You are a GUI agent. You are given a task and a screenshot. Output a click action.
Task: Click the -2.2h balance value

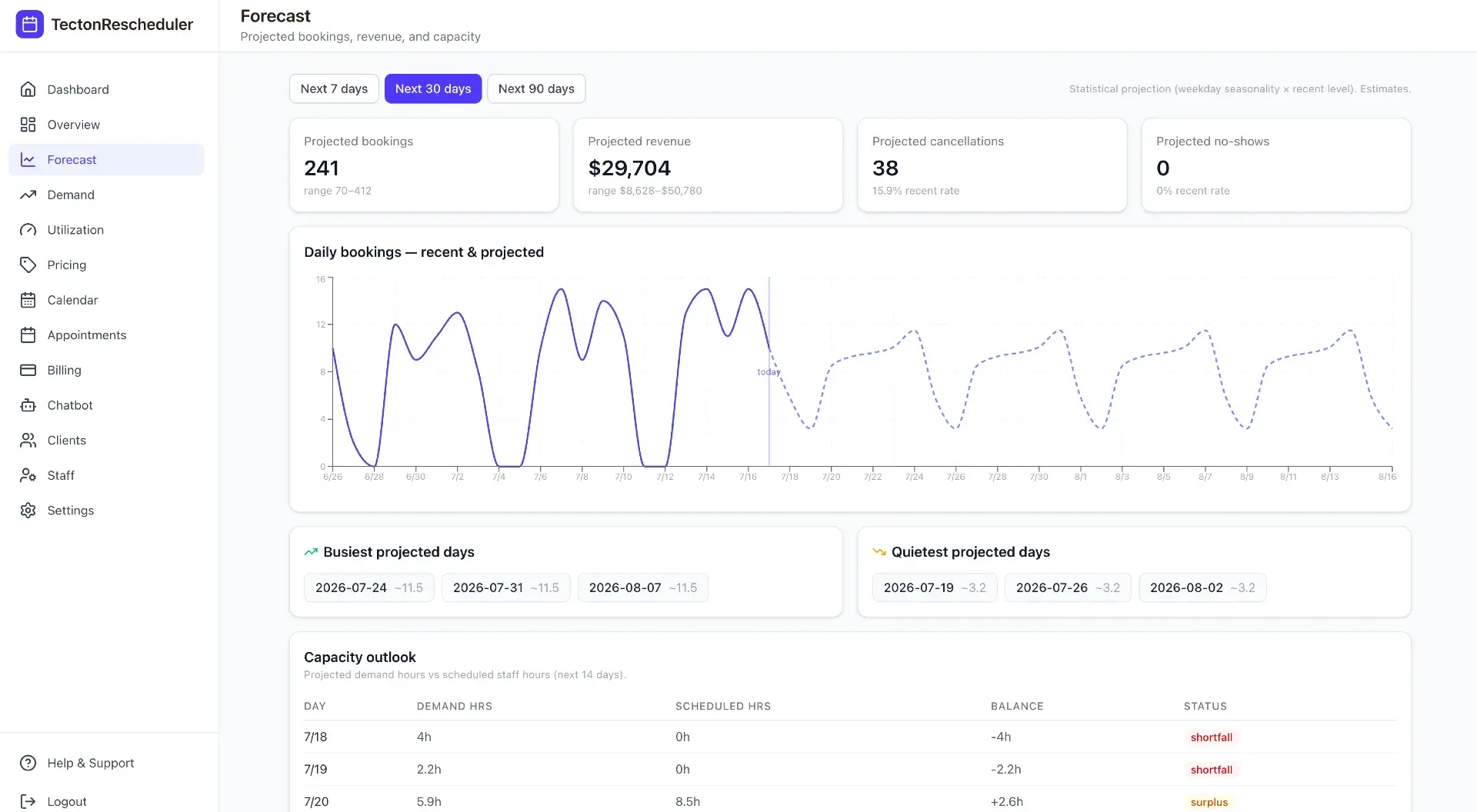[x=1006, y=769]
